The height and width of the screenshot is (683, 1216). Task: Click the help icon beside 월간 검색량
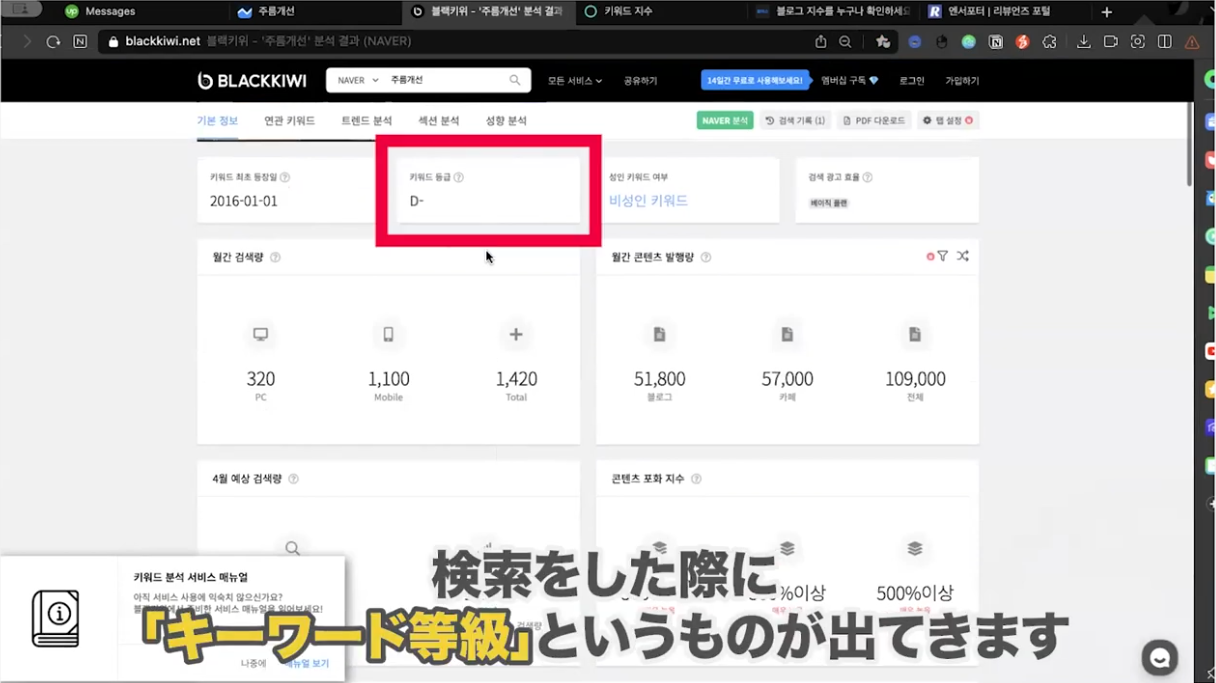click(x=275, y=257)
